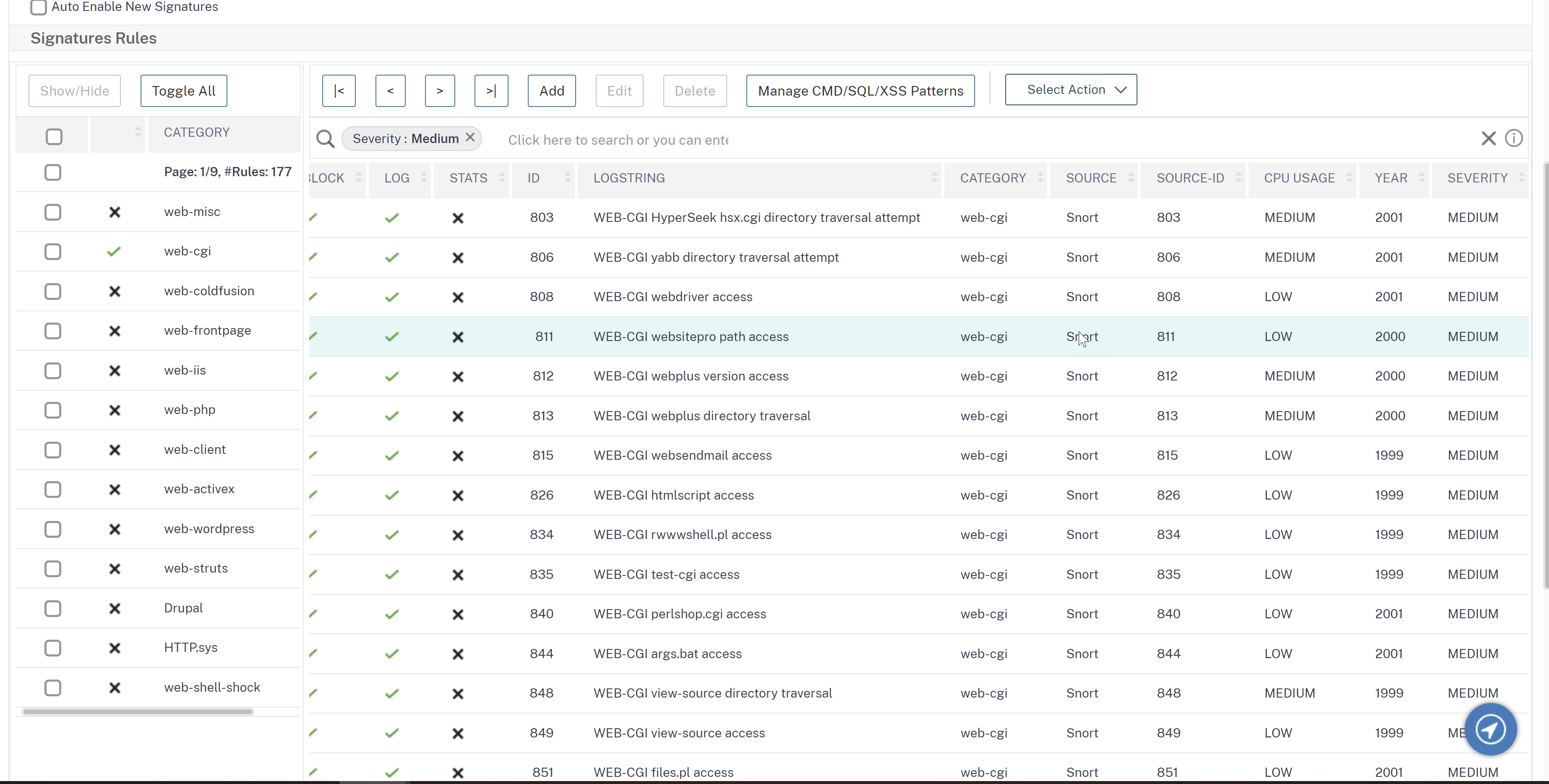
Task: Go to the previous page of rules
Action: click(390, 91)
